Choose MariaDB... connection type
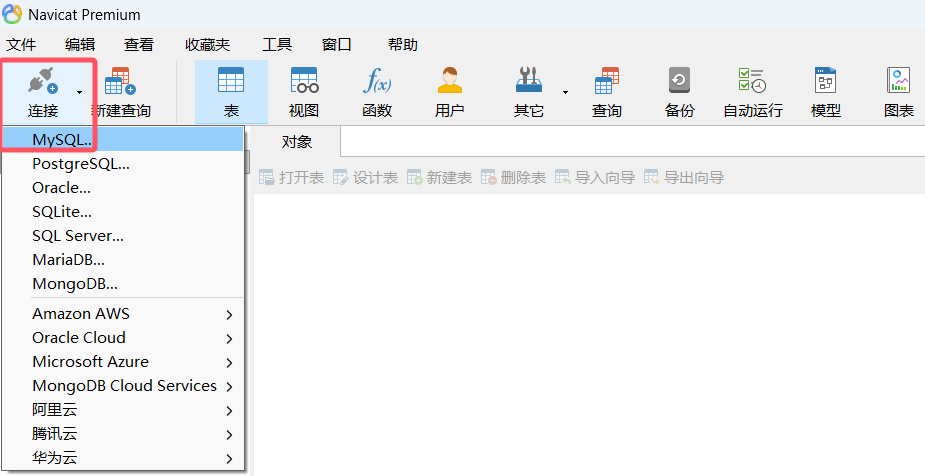Viewport: 925px width, 476px height. [x=123, y=260]
